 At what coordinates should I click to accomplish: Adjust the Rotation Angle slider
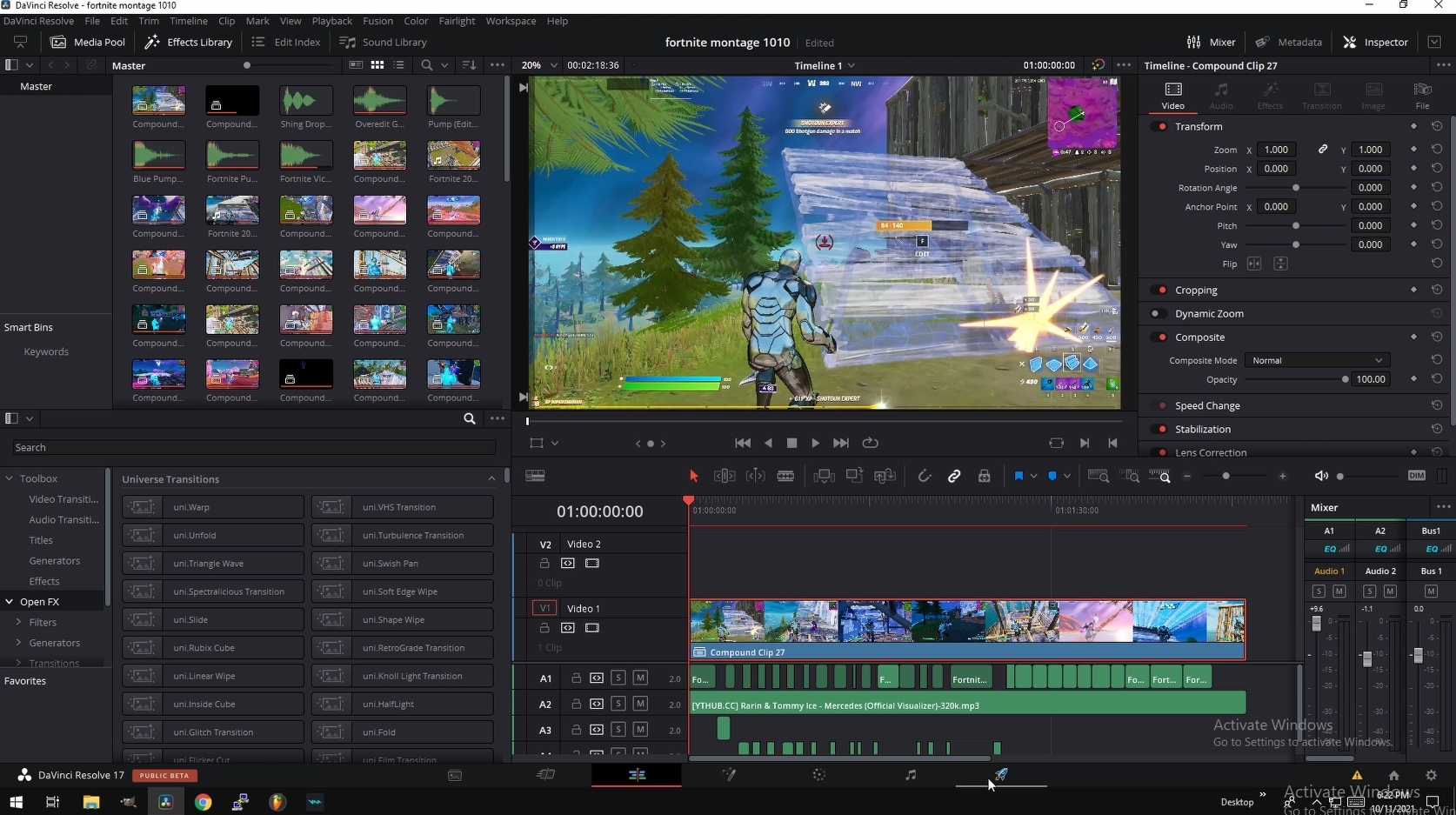(1296, 188)
